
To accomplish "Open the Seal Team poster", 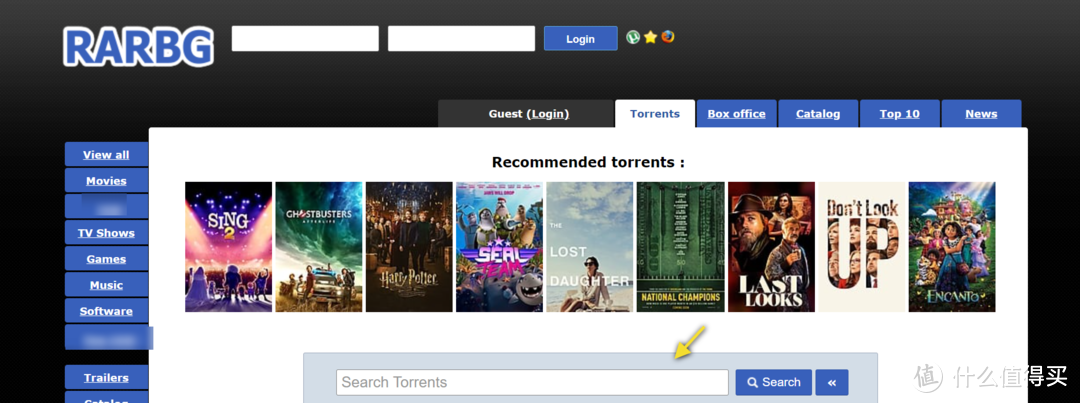I will [x=499, y=247].
